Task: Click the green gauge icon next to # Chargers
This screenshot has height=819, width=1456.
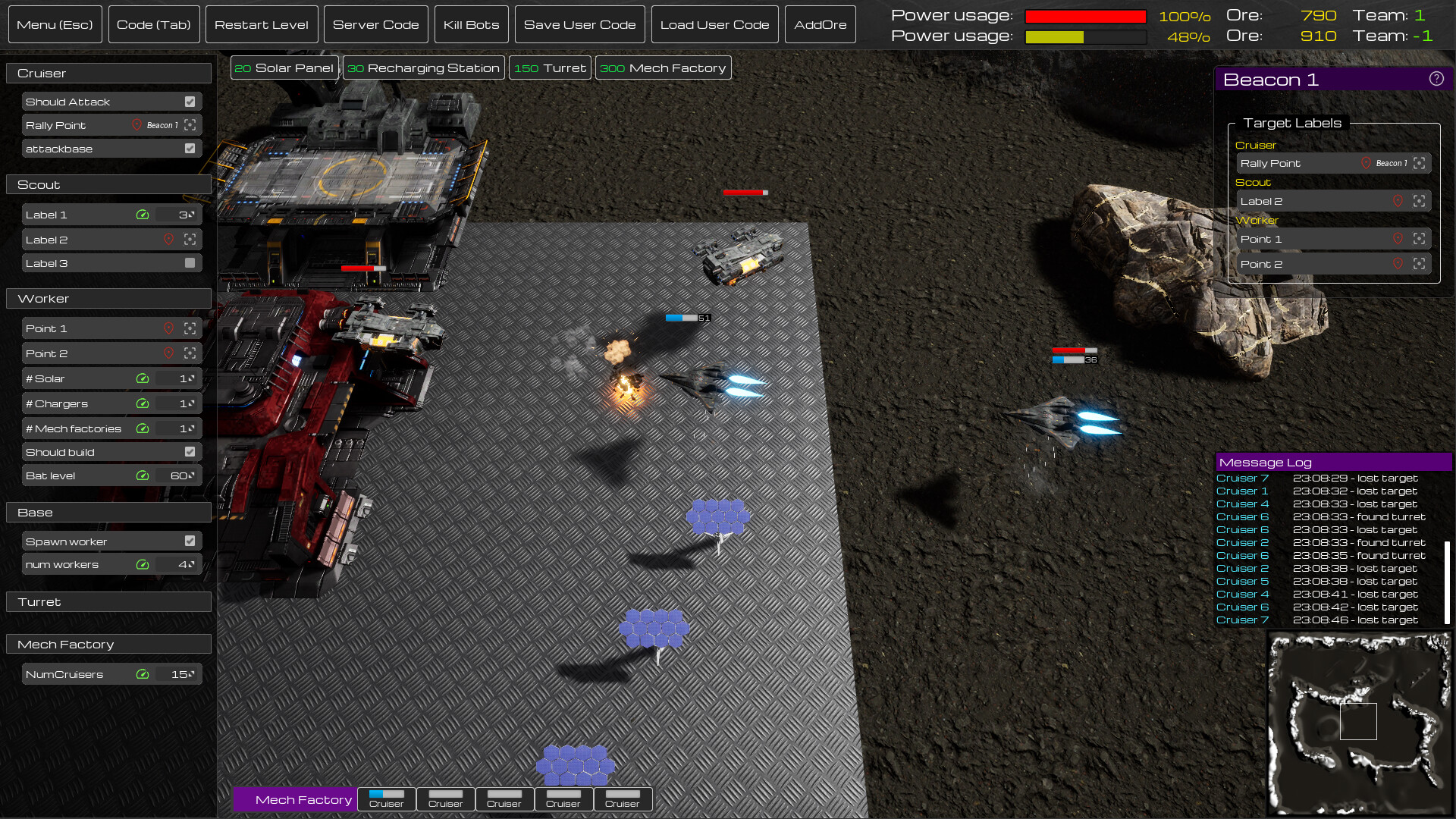Action: (x=143, y=403)
